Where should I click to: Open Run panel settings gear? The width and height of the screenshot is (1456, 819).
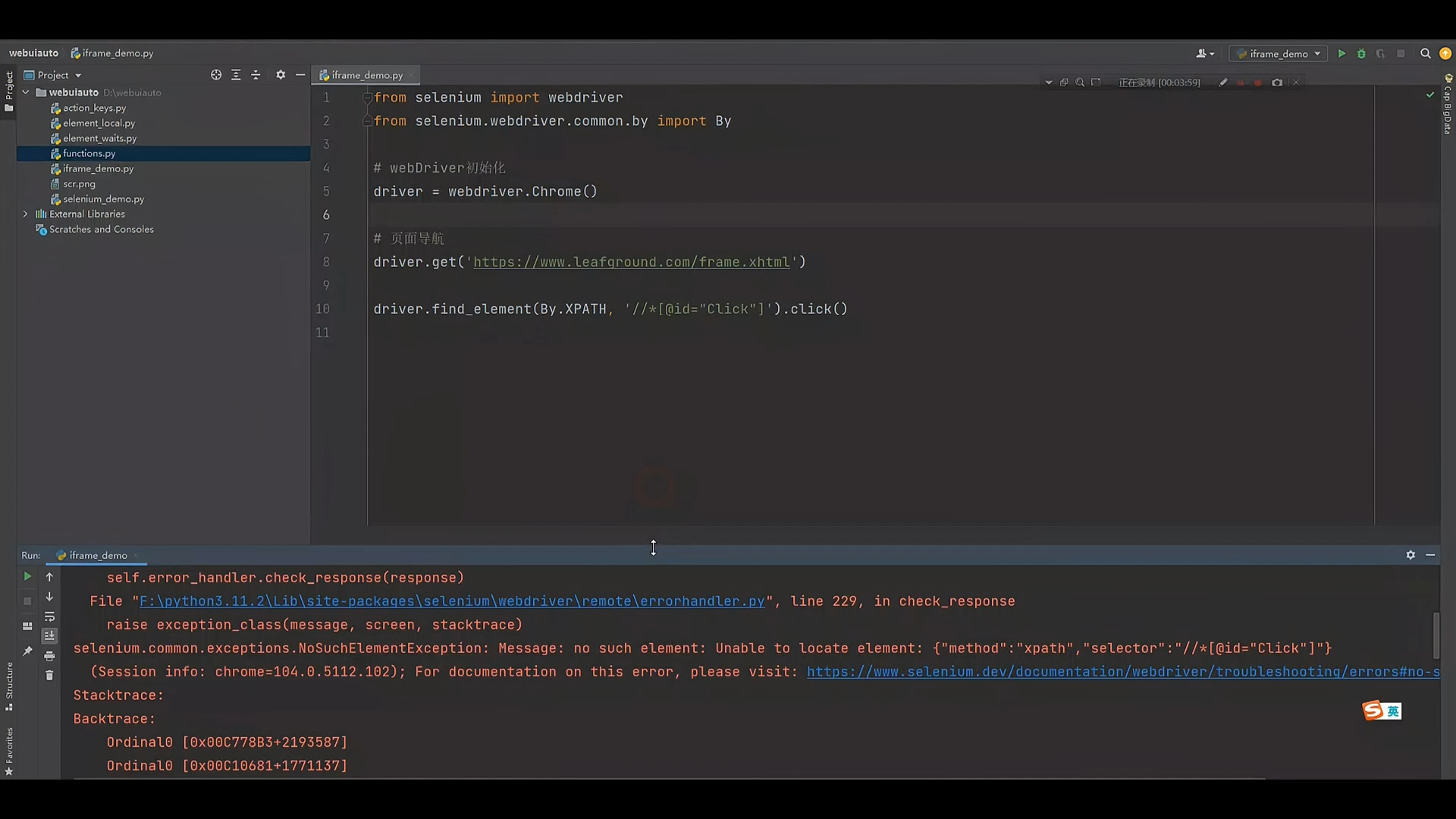click(x=1410, y=555)
